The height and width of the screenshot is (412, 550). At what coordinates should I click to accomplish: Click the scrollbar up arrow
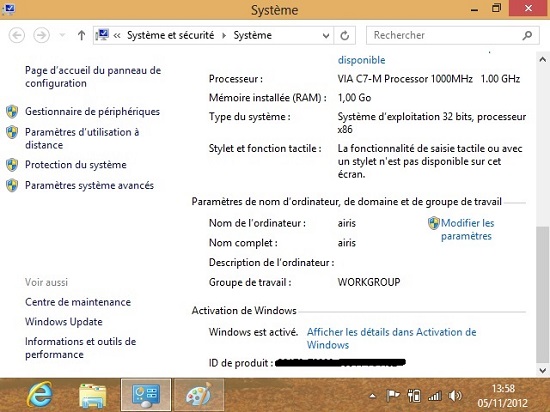click(x=543, y=60)
